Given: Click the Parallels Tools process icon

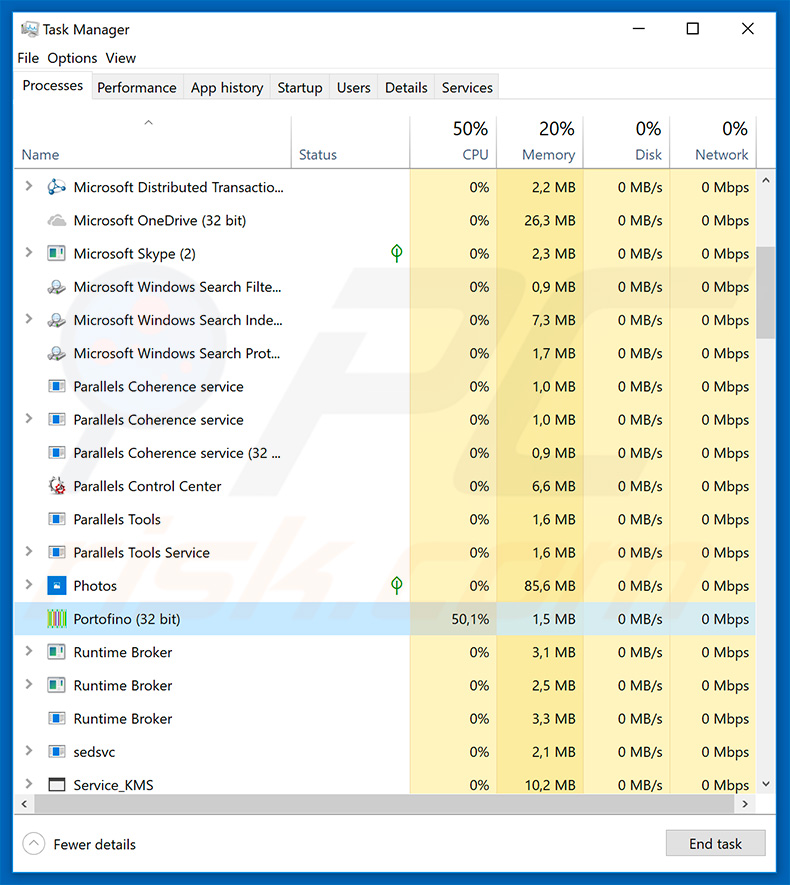Looking at the screenshot, I should coord(56,519).
